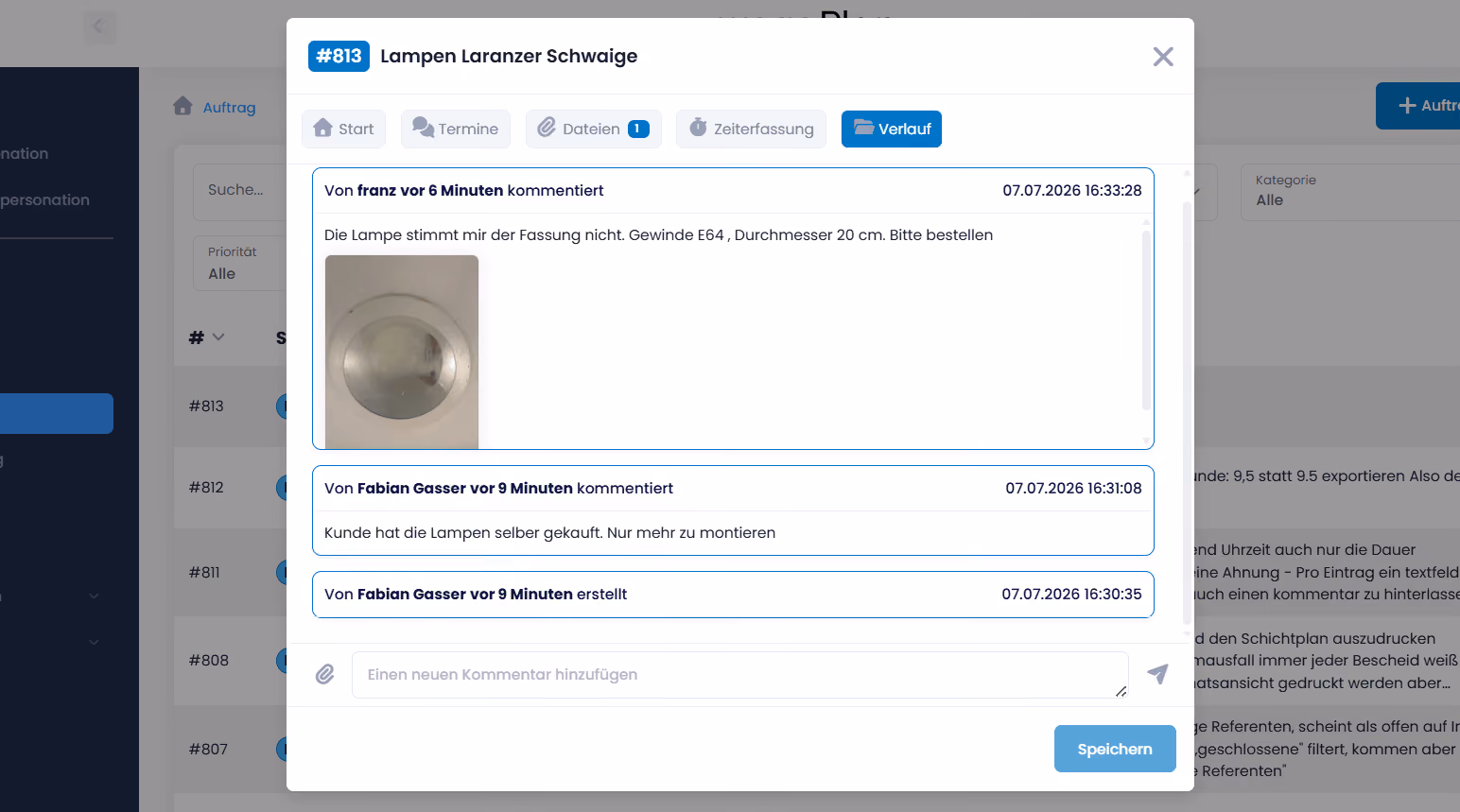The height and width of the screenshot is (812, 1460).
Task: Switch to the Termine tab
Action: [x=456, y=129]
